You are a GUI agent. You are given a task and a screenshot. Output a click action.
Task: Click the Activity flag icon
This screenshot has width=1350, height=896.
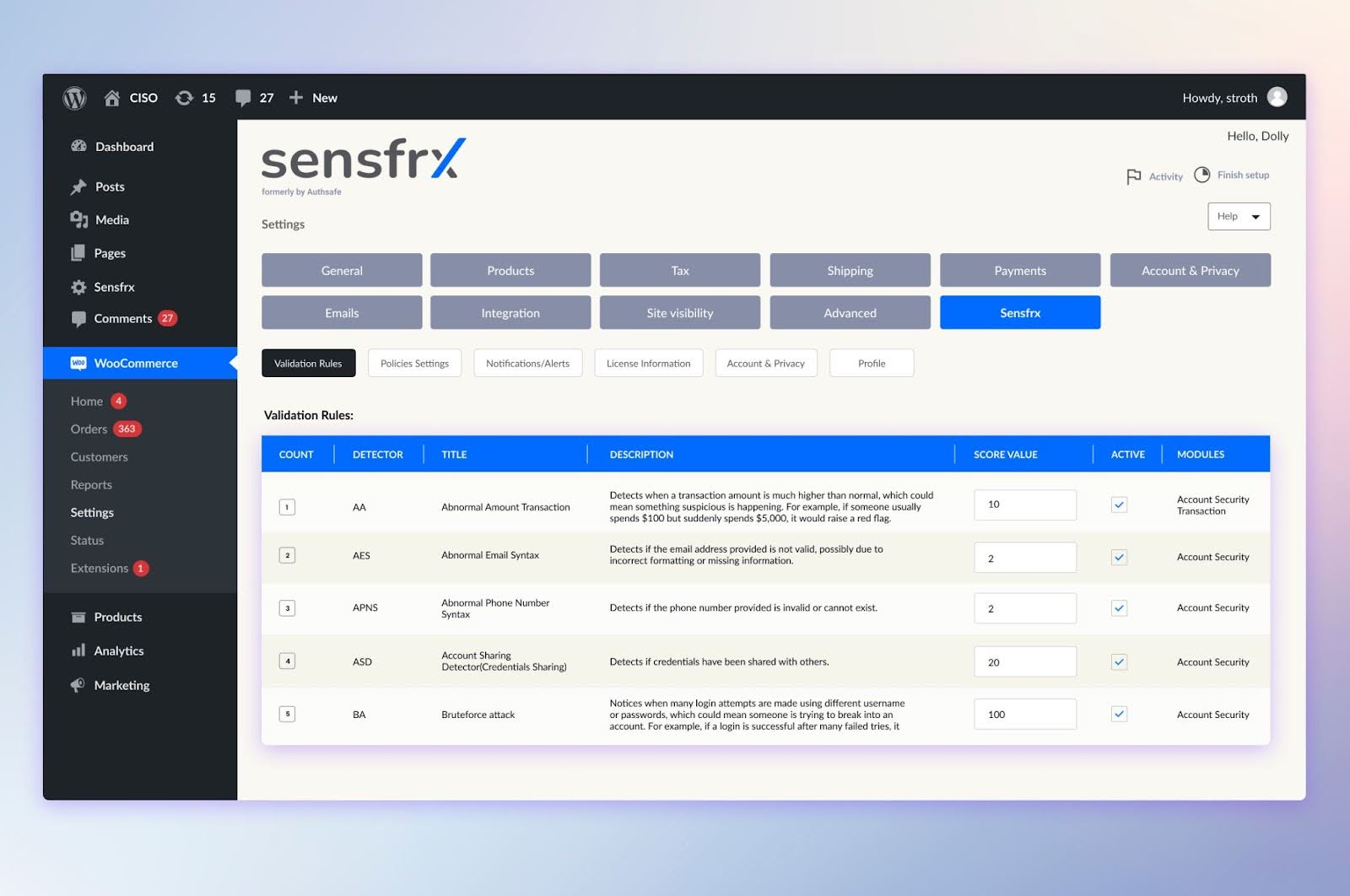[1135, 176]
